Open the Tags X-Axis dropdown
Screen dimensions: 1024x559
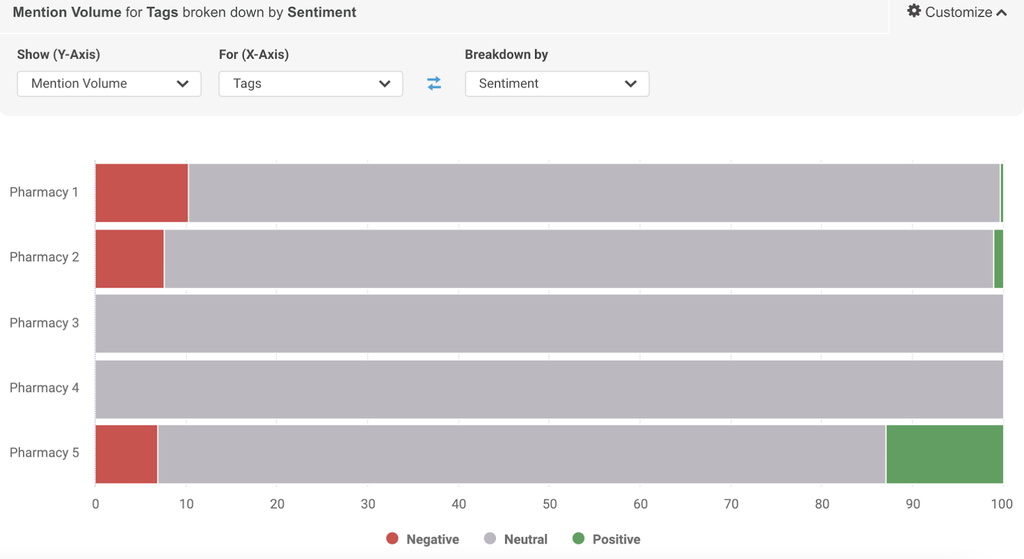[310, 84]
